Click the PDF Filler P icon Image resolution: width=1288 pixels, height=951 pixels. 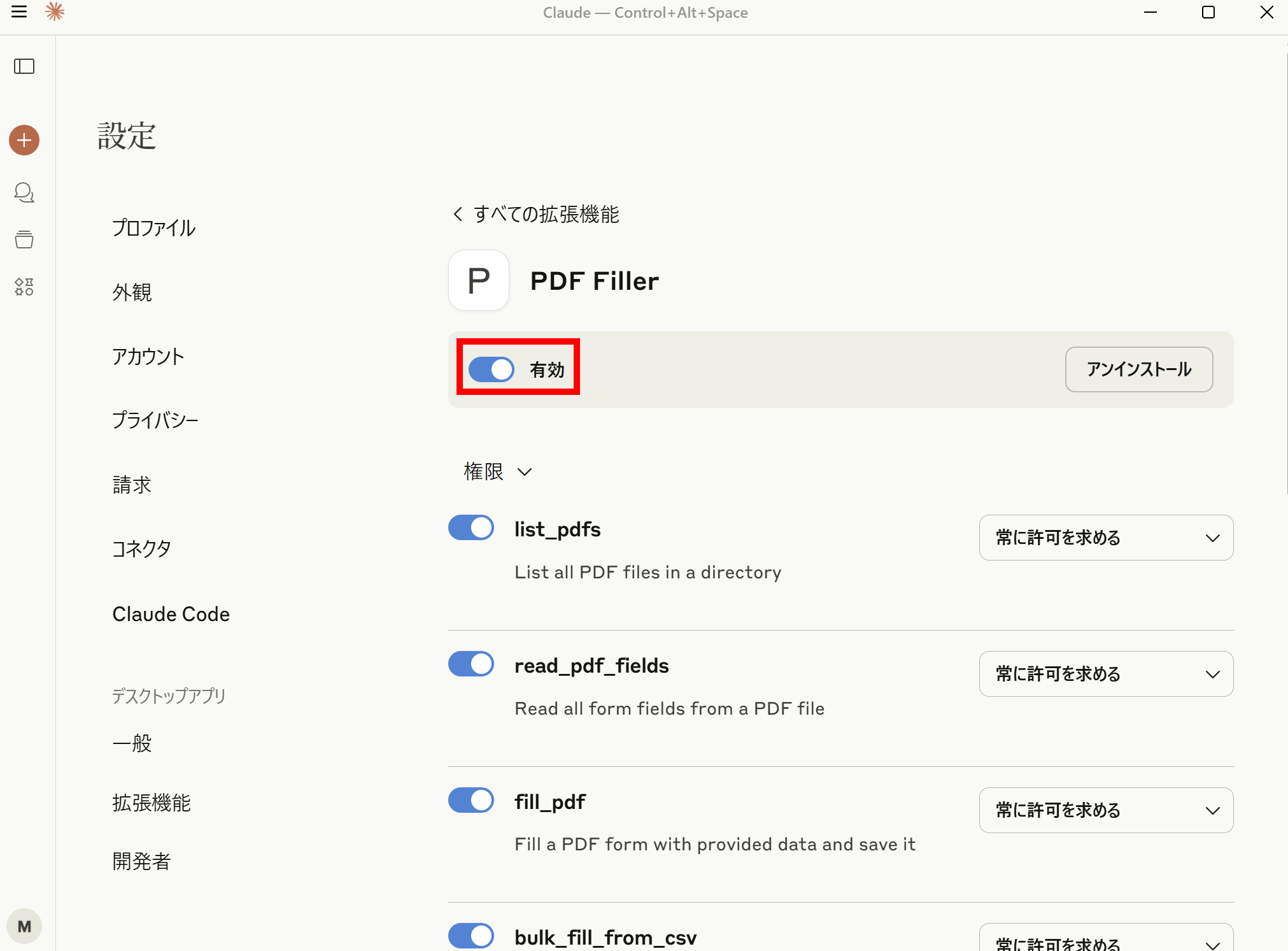point(479,280)
